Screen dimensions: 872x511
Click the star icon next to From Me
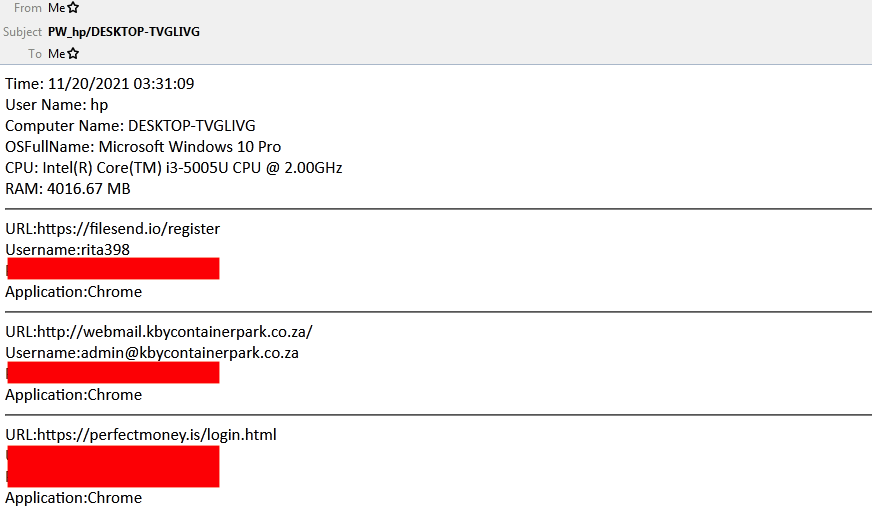point(73,8)
